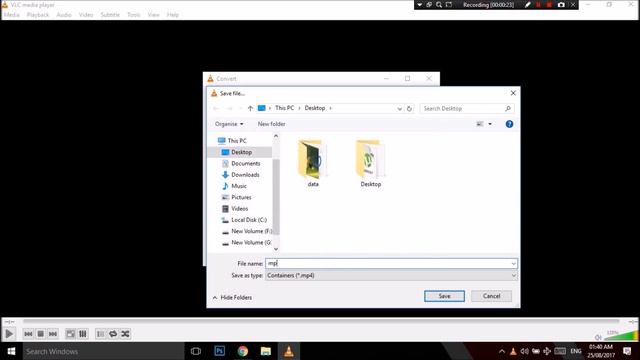640x360 pixels.
Task: Select Music in the navigation pane
Action: click(239, 186)
